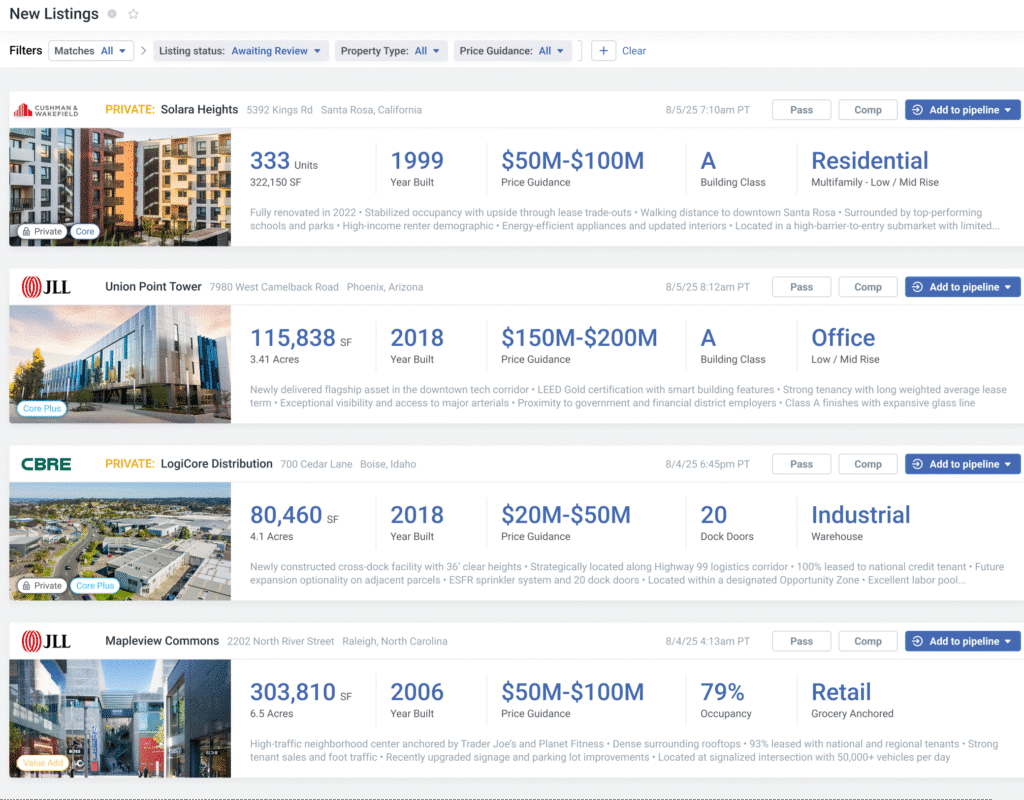Star the New Listings view as favorite
The height and width of the screenshot is (800, 1024).
[134, 14]
